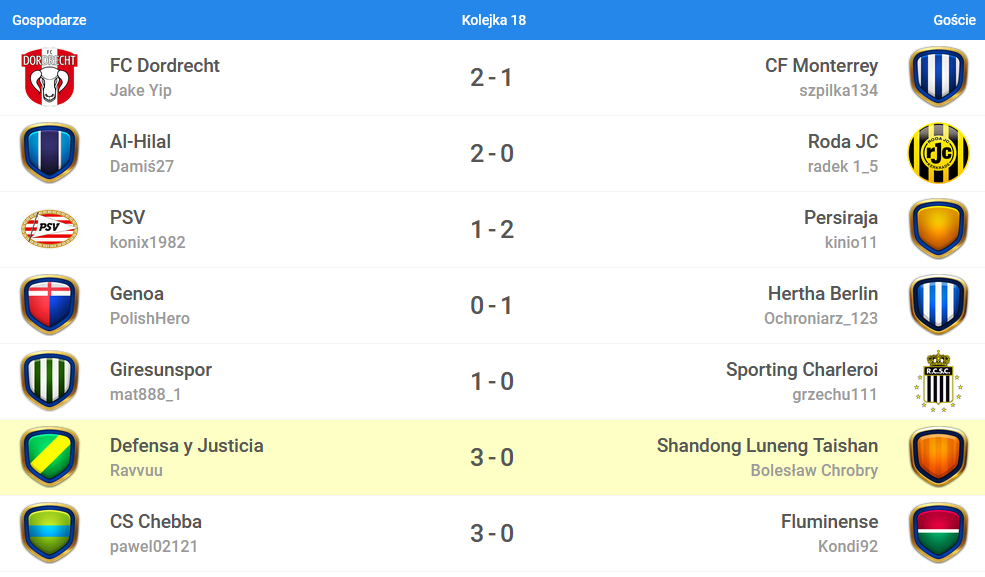Viewport: 985px width, 577px height.
Task: Click the FC Dordrecht club crest
Action: pyautogui.click(x=49, y=77)
